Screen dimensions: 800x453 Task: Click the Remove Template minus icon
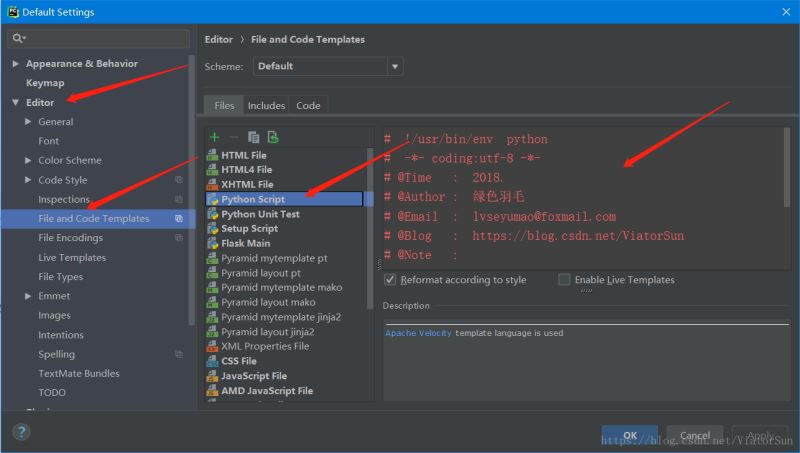point(233,137)
